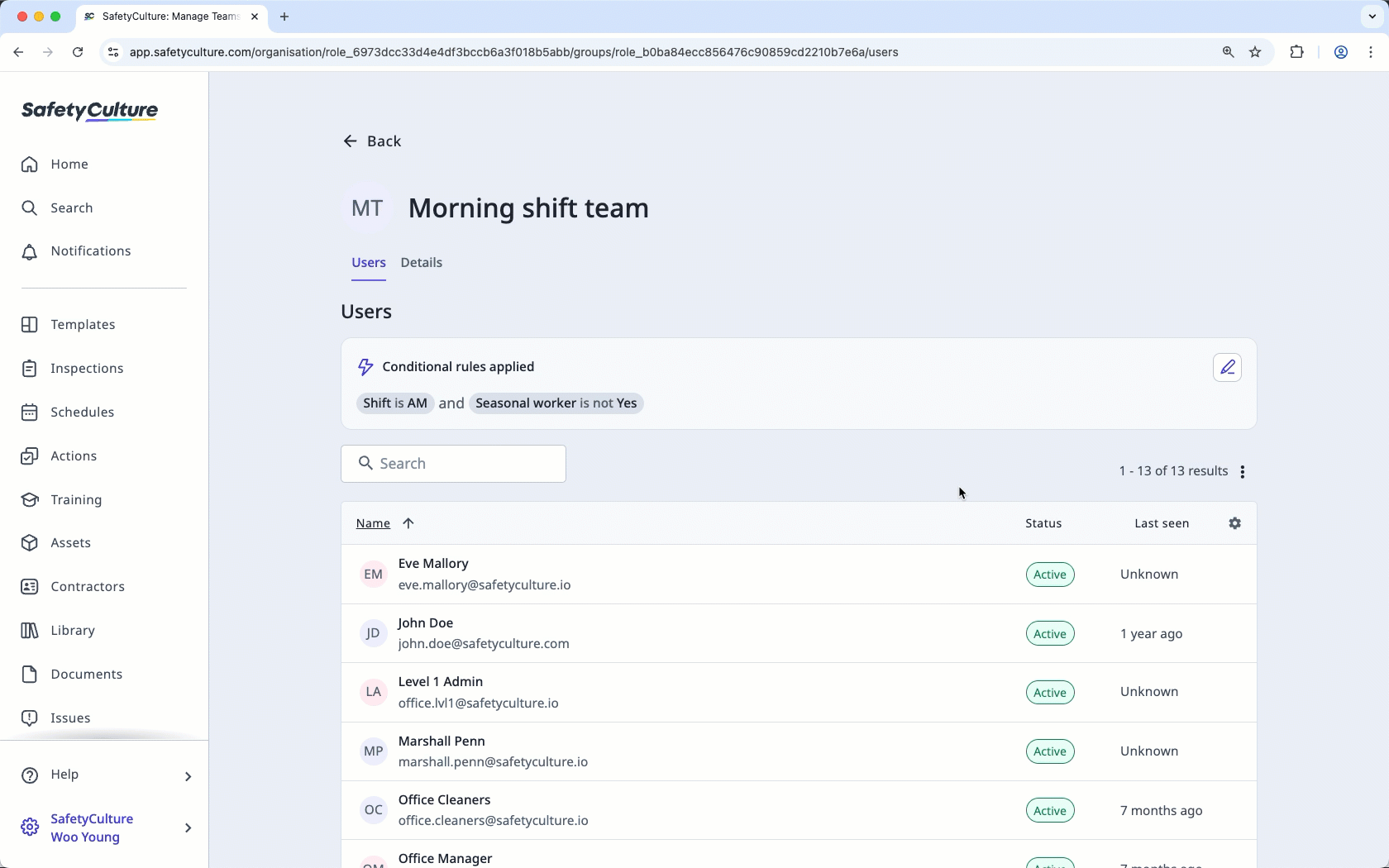Select the SafetyCulture browser tab
The image size is (1389, 868).
tap(171, 17)
